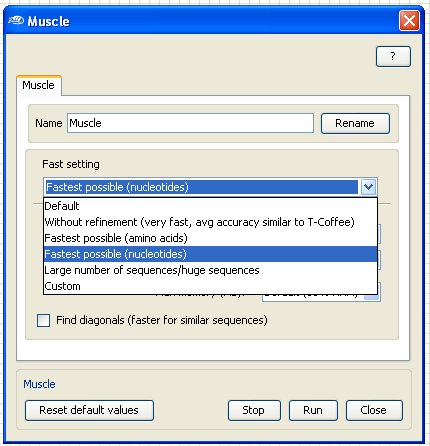Enable Find diagonals checkbox

(x=44, y=320)
